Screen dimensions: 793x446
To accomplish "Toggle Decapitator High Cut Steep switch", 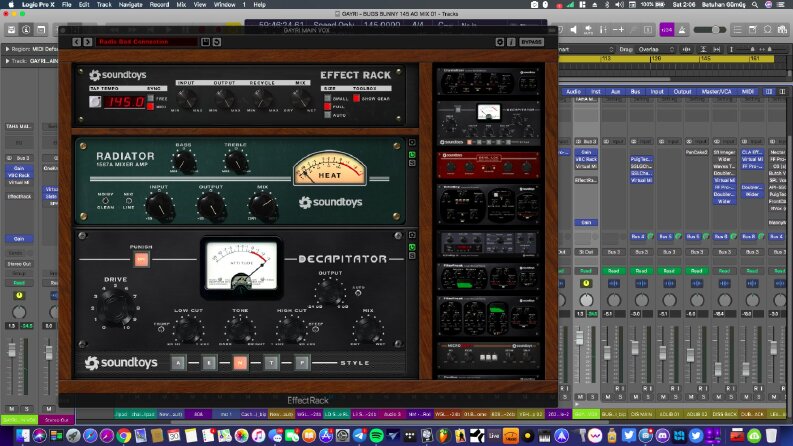I will point(315,329).
